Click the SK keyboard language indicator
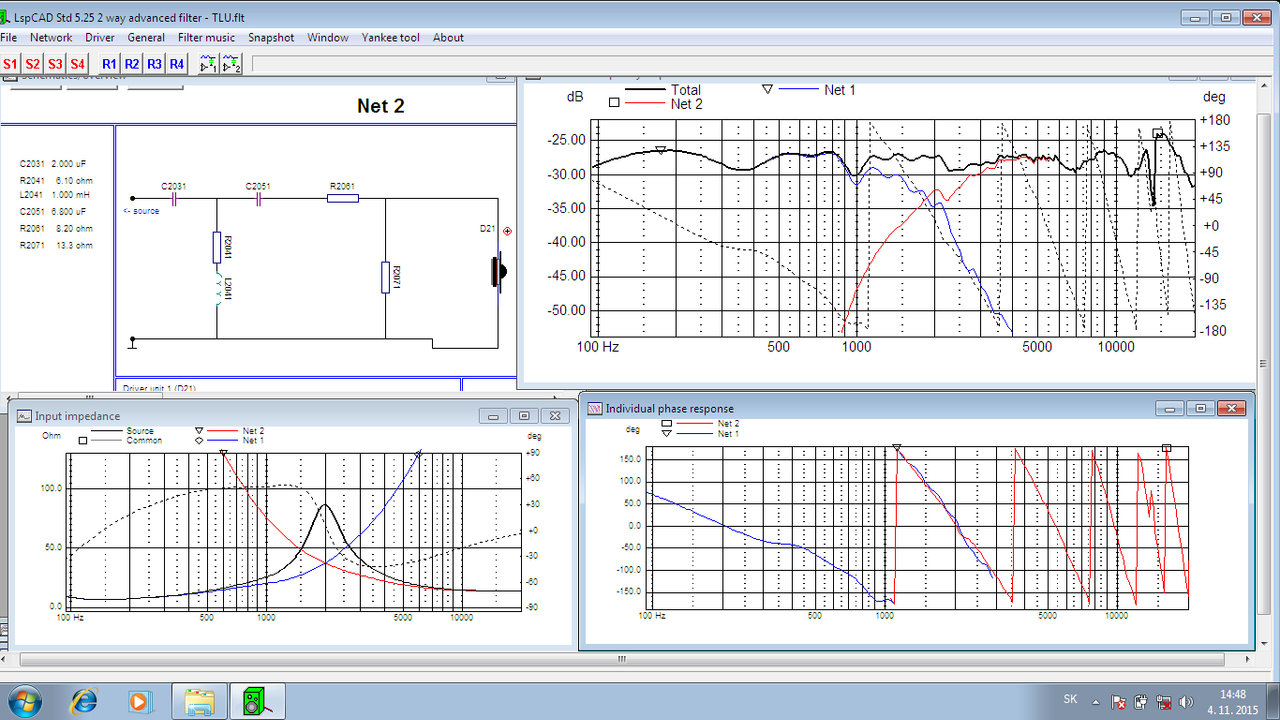The height and width of the screenshot is (720, 1280). click(x=1070, y=699)
